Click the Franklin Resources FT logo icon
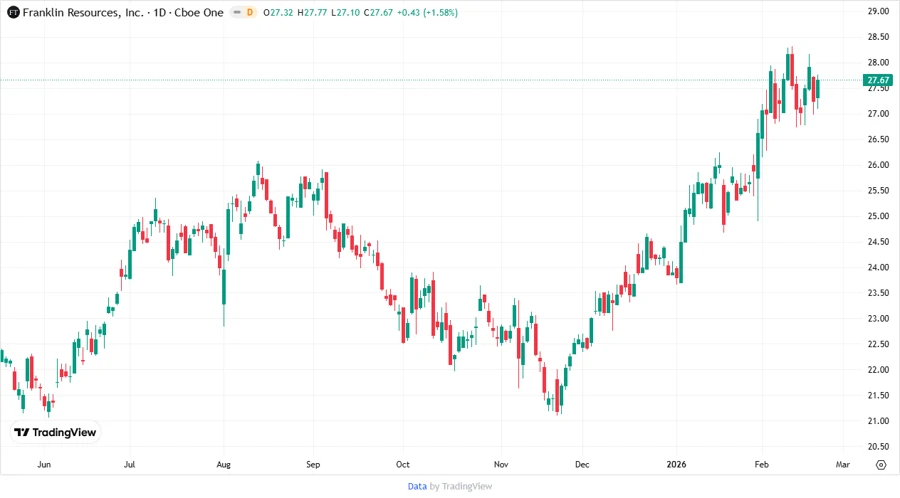 (x=13, y=12)
